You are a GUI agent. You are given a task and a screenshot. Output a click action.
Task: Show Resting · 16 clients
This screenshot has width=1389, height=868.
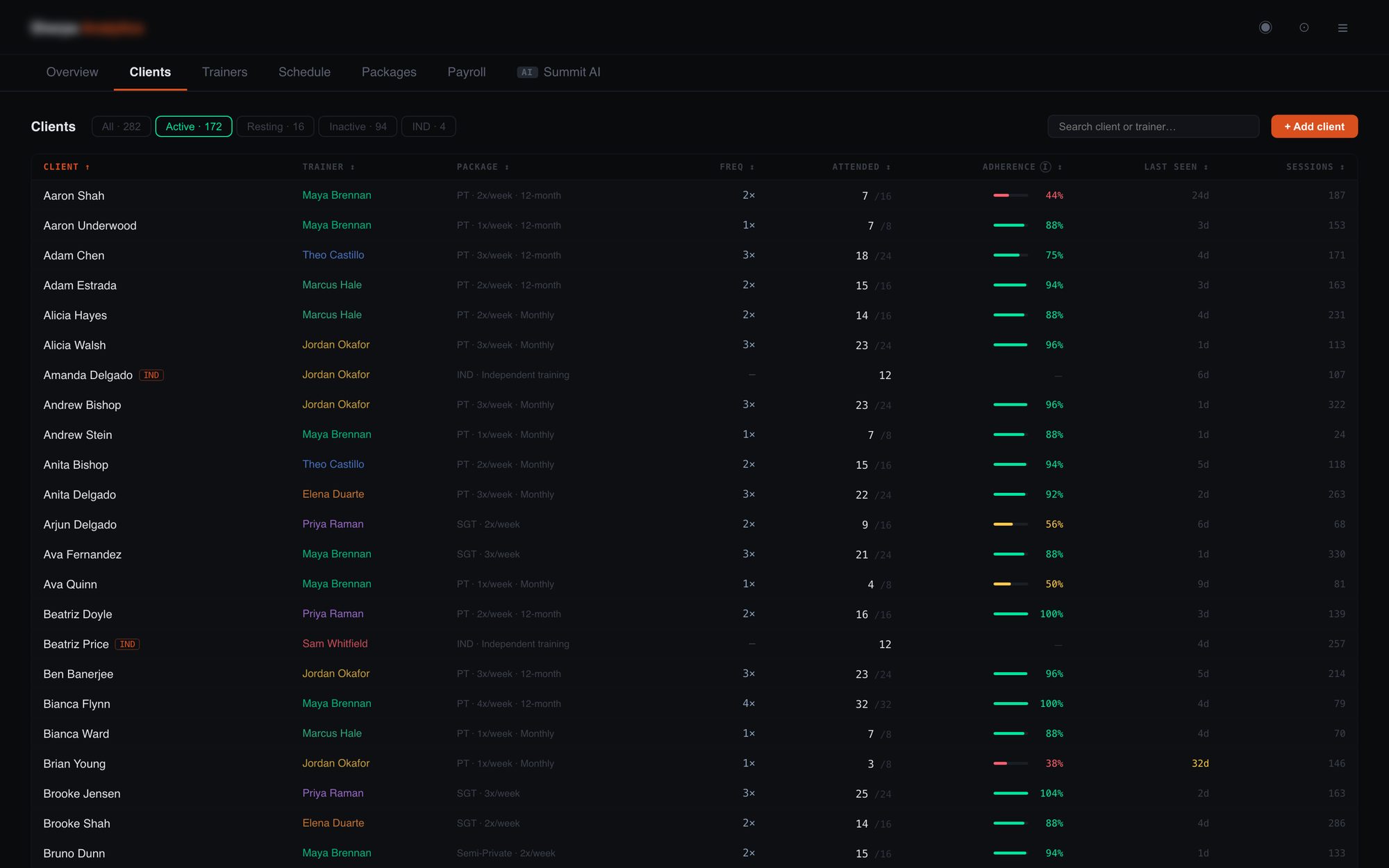(276, 126)
